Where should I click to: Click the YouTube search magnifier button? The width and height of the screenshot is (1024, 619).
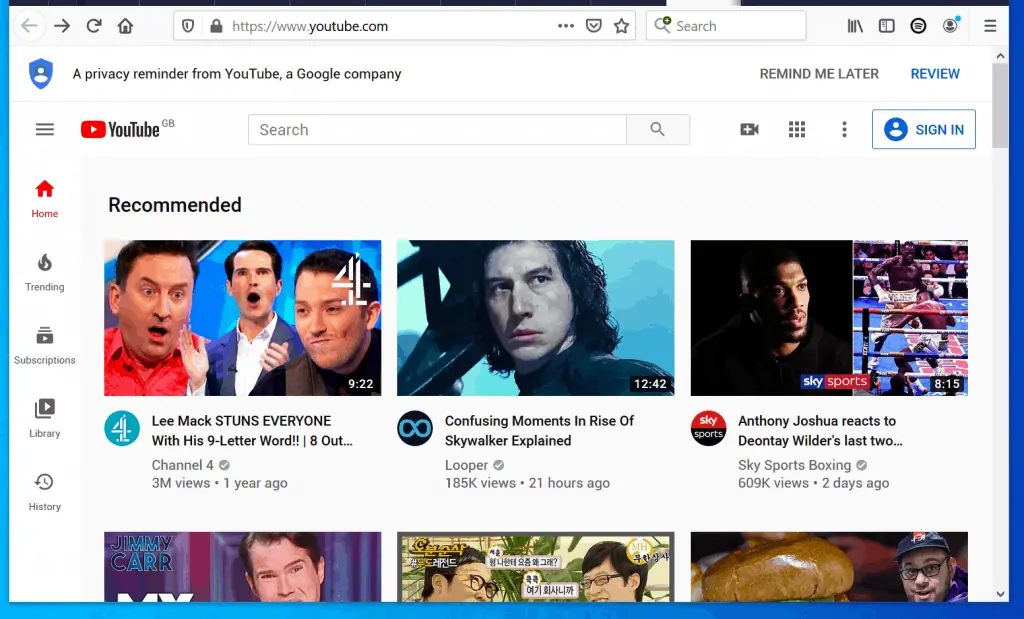(x=657, y=130)
